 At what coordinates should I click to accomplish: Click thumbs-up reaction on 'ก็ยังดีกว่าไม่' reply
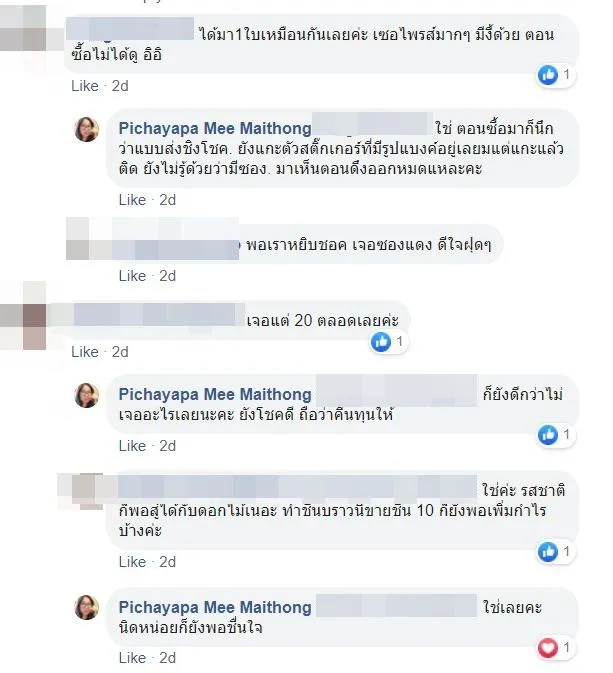(548, 435)
